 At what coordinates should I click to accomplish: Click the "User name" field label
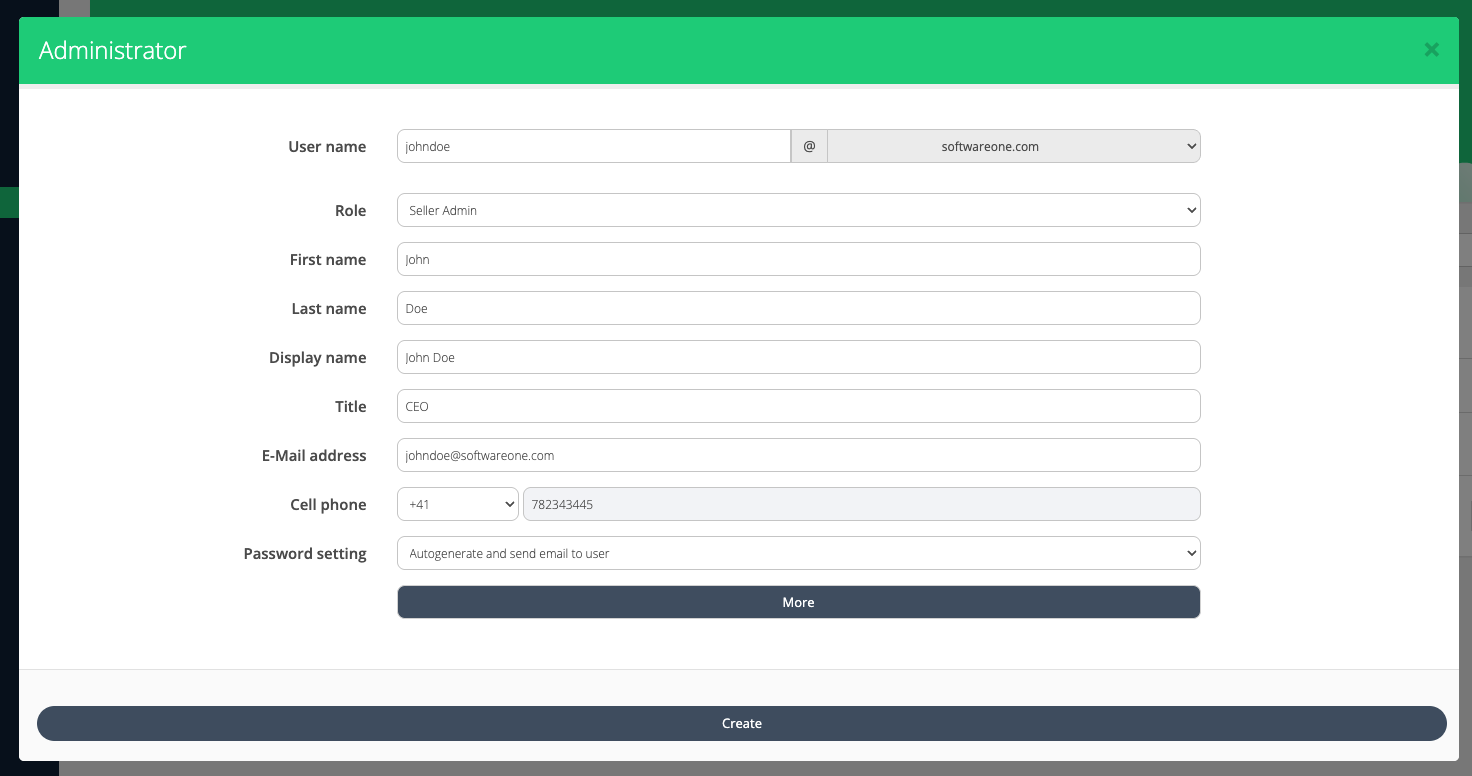coord(327,147)
